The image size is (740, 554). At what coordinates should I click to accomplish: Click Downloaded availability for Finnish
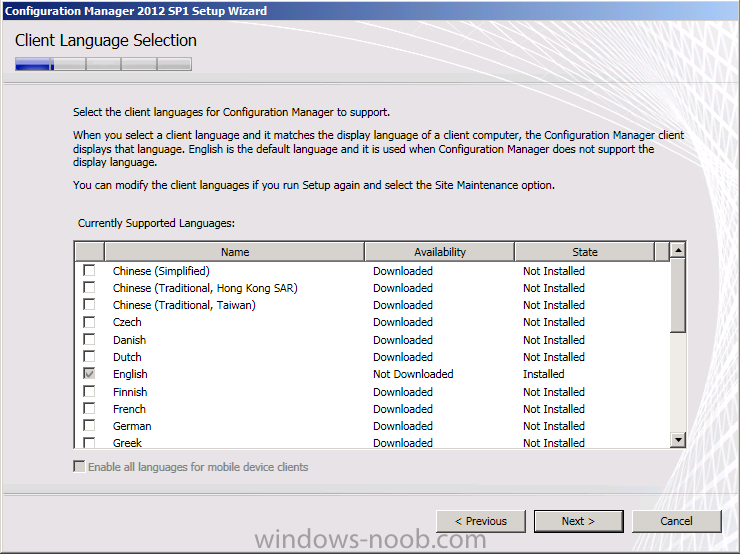click(403, 392)
